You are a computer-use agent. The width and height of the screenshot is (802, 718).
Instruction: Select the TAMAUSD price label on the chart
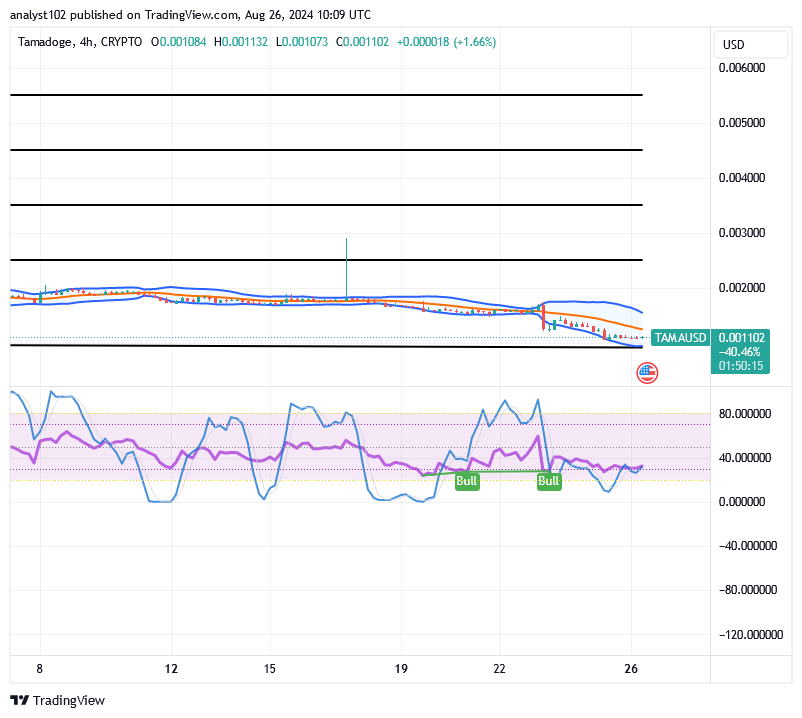pyautogui.click(x=679, y=338)
